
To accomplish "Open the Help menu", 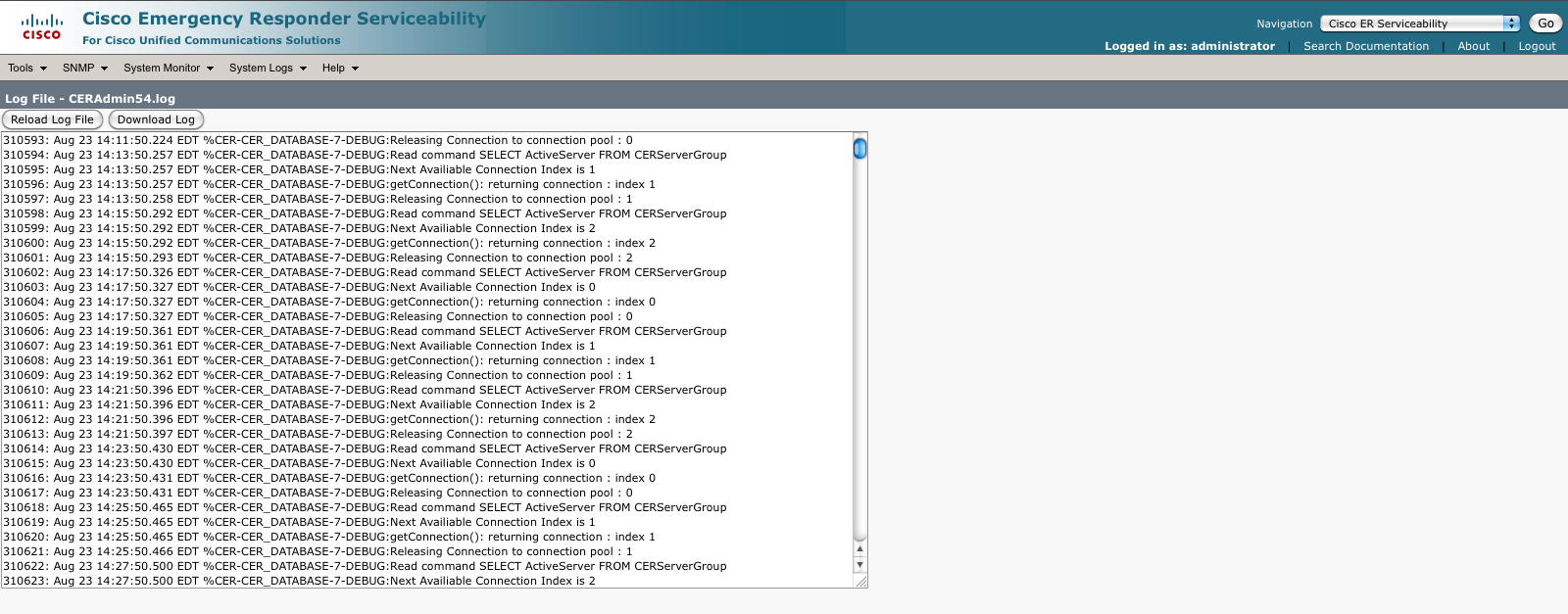I will pos(340,68).
